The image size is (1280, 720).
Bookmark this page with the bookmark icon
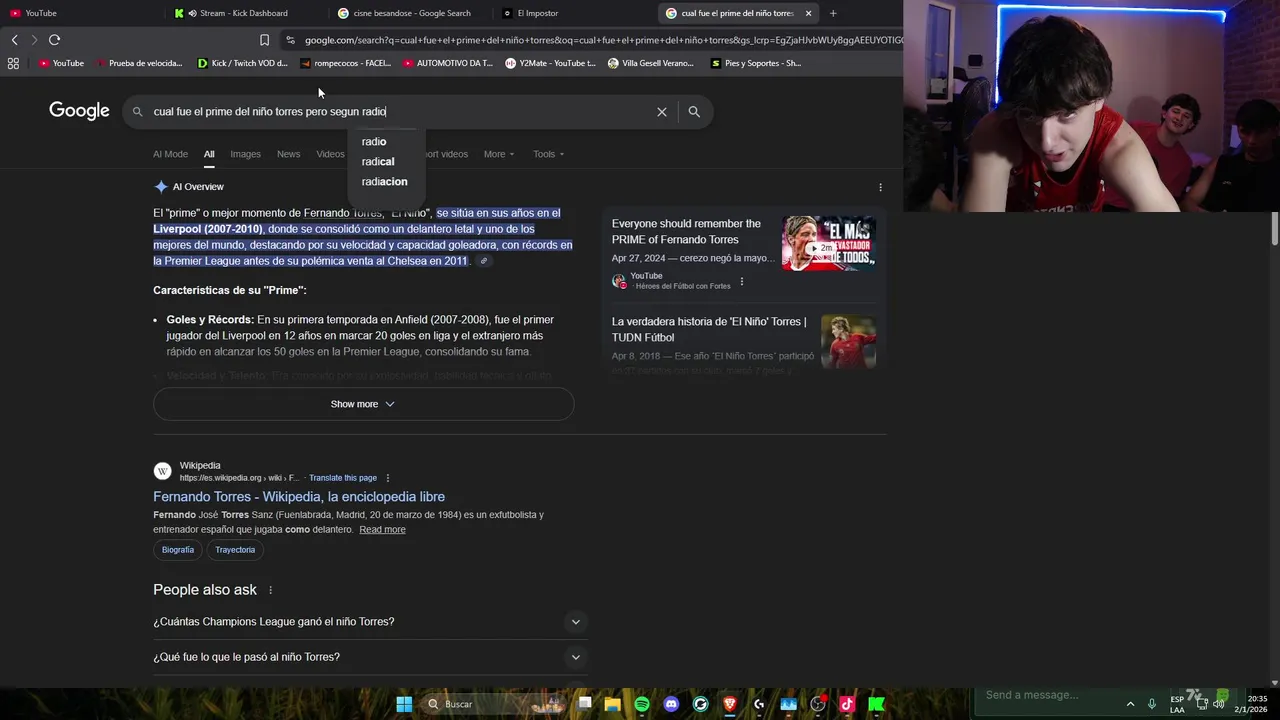264,40
